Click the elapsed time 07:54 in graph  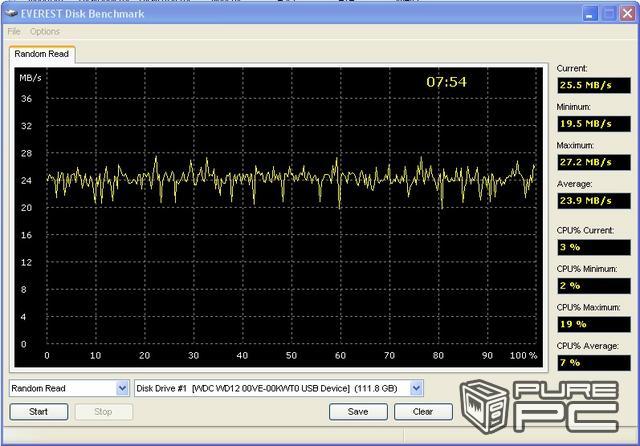click(446, 82)
